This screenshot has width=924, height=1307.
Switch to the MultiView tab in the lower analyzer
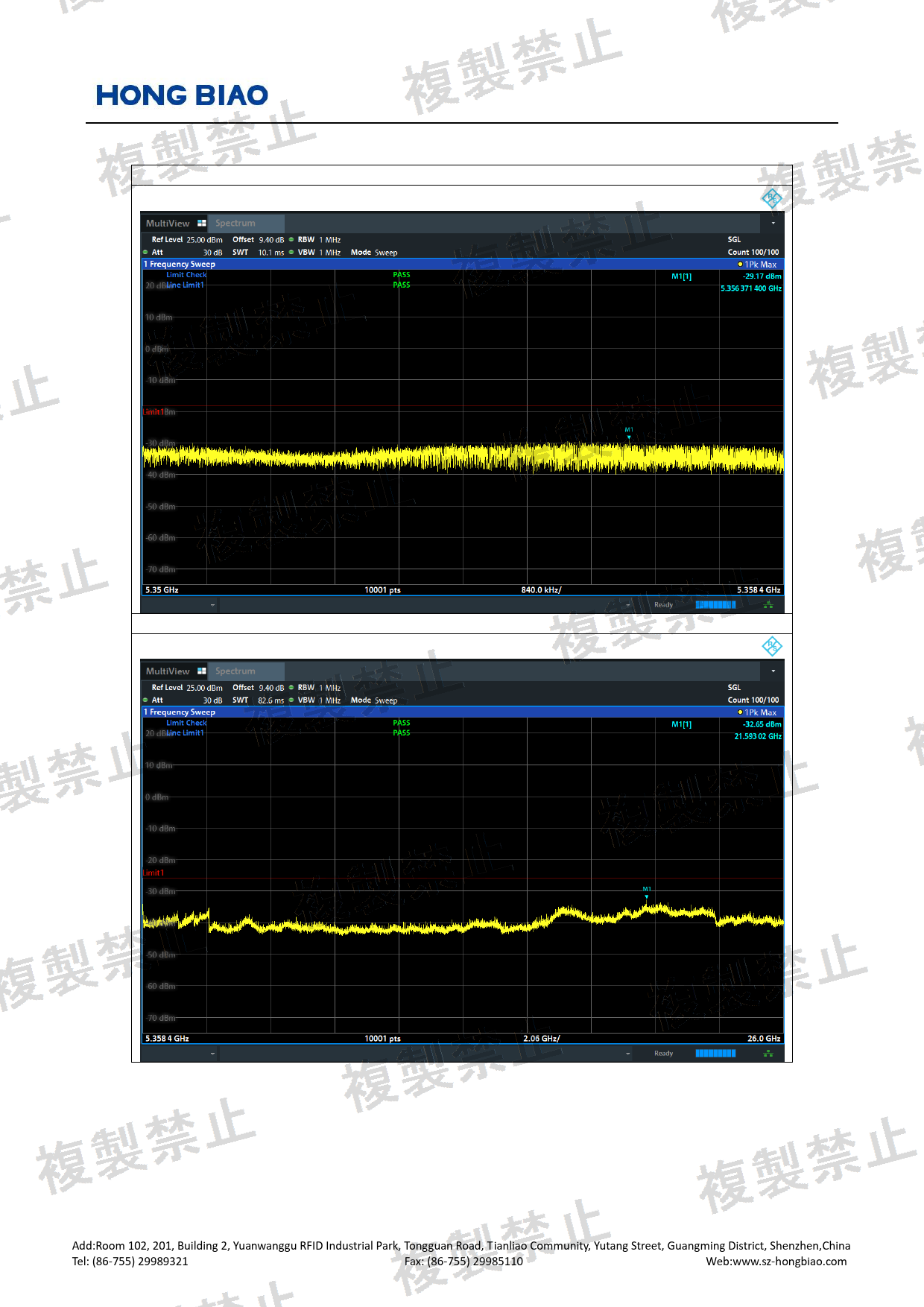pos(176,671)
